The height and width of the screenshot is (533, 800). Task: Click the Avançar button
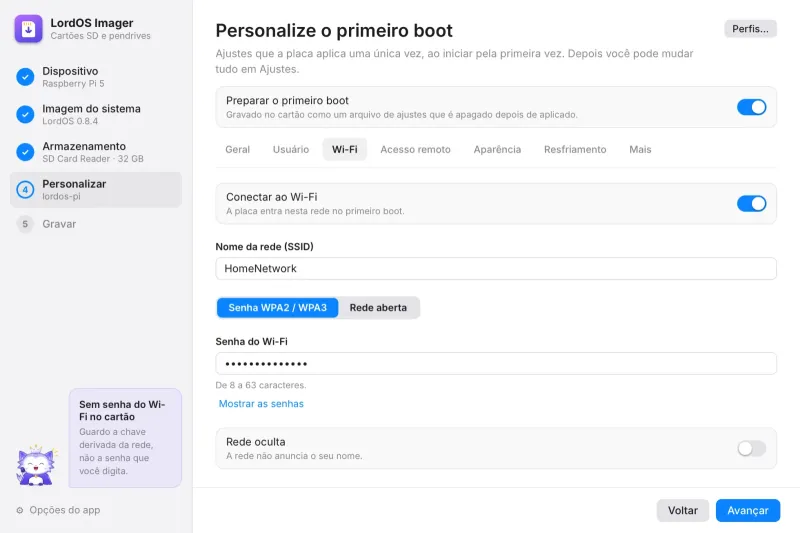747,510
